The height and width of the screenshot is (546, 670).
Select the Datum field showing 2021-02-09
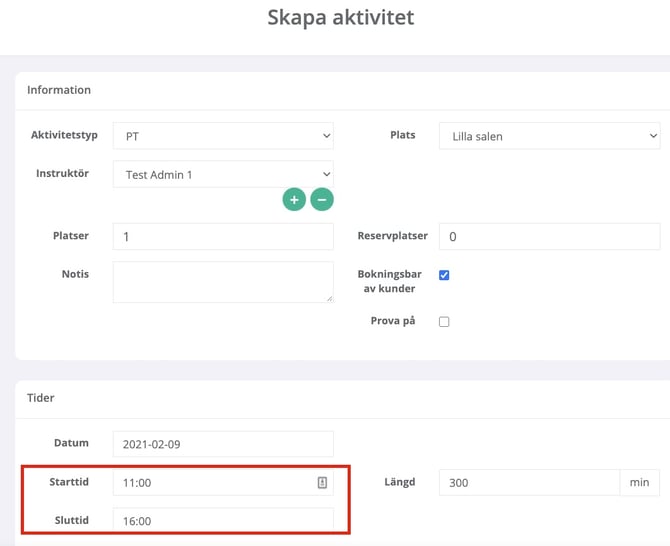[x=223, y=444]
